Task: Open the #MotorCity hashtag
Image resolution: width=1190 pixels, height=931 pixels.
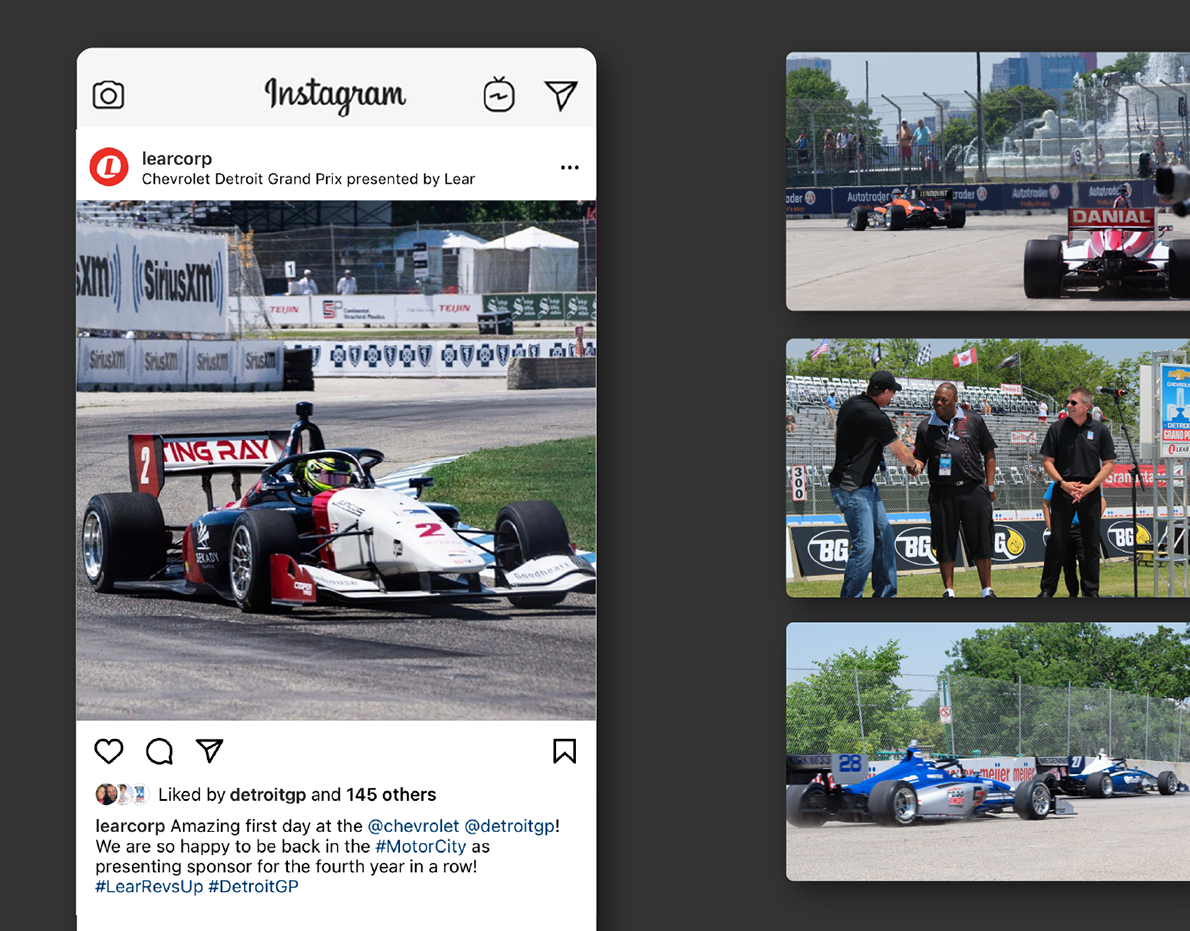Action: tap(420, 846)
